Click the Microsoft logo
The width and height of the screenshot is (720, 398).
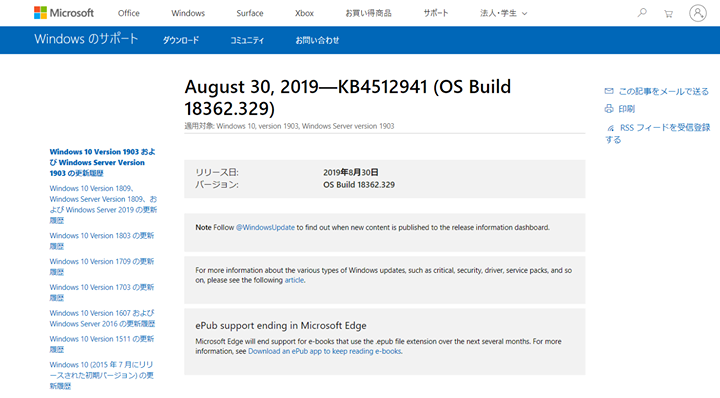click(64, 13)
